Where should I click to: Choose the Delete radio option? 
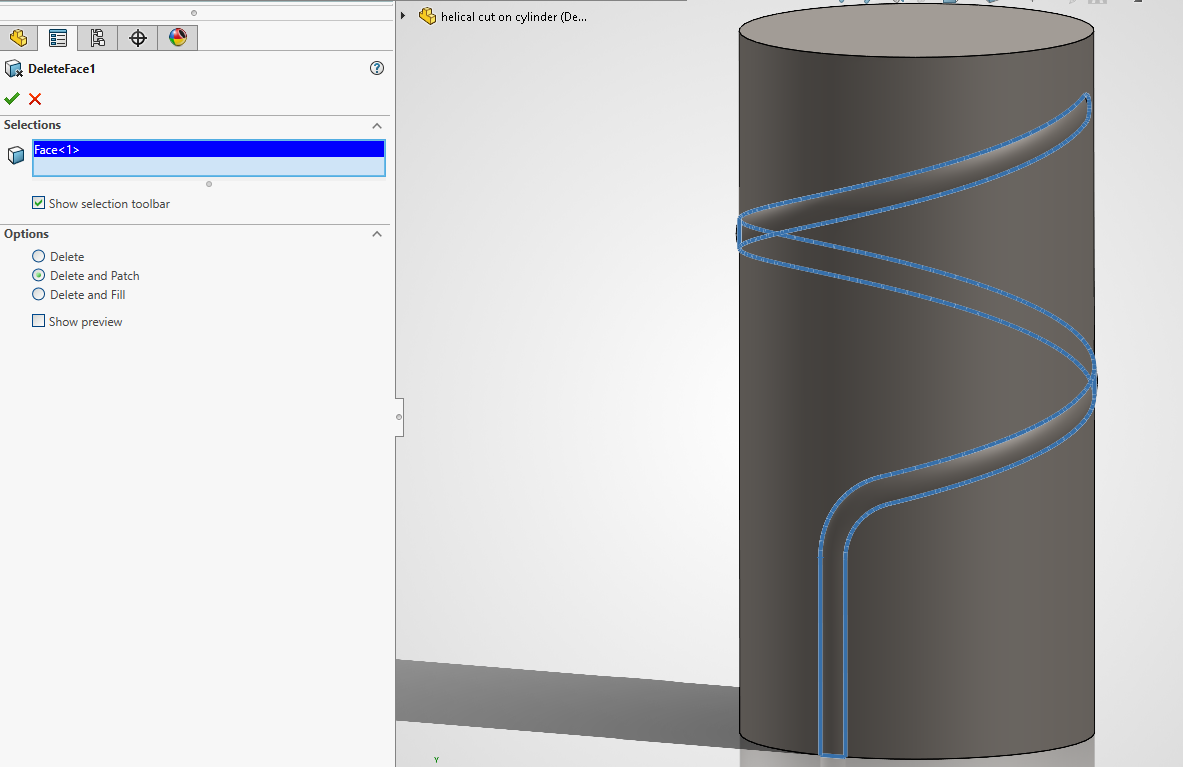(38, 256)
